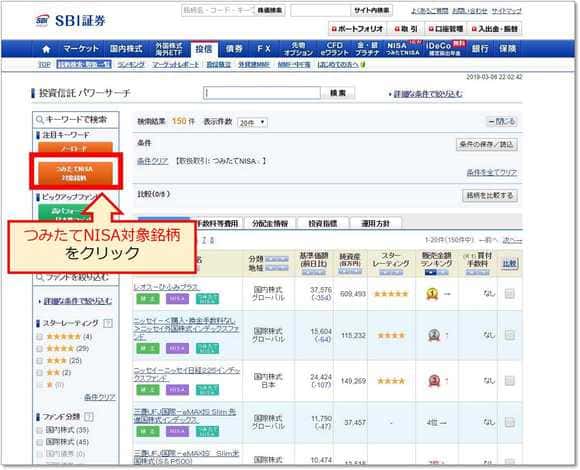Click 条件の保存/読込 button

pyautogui.click(x=486, y=144)
